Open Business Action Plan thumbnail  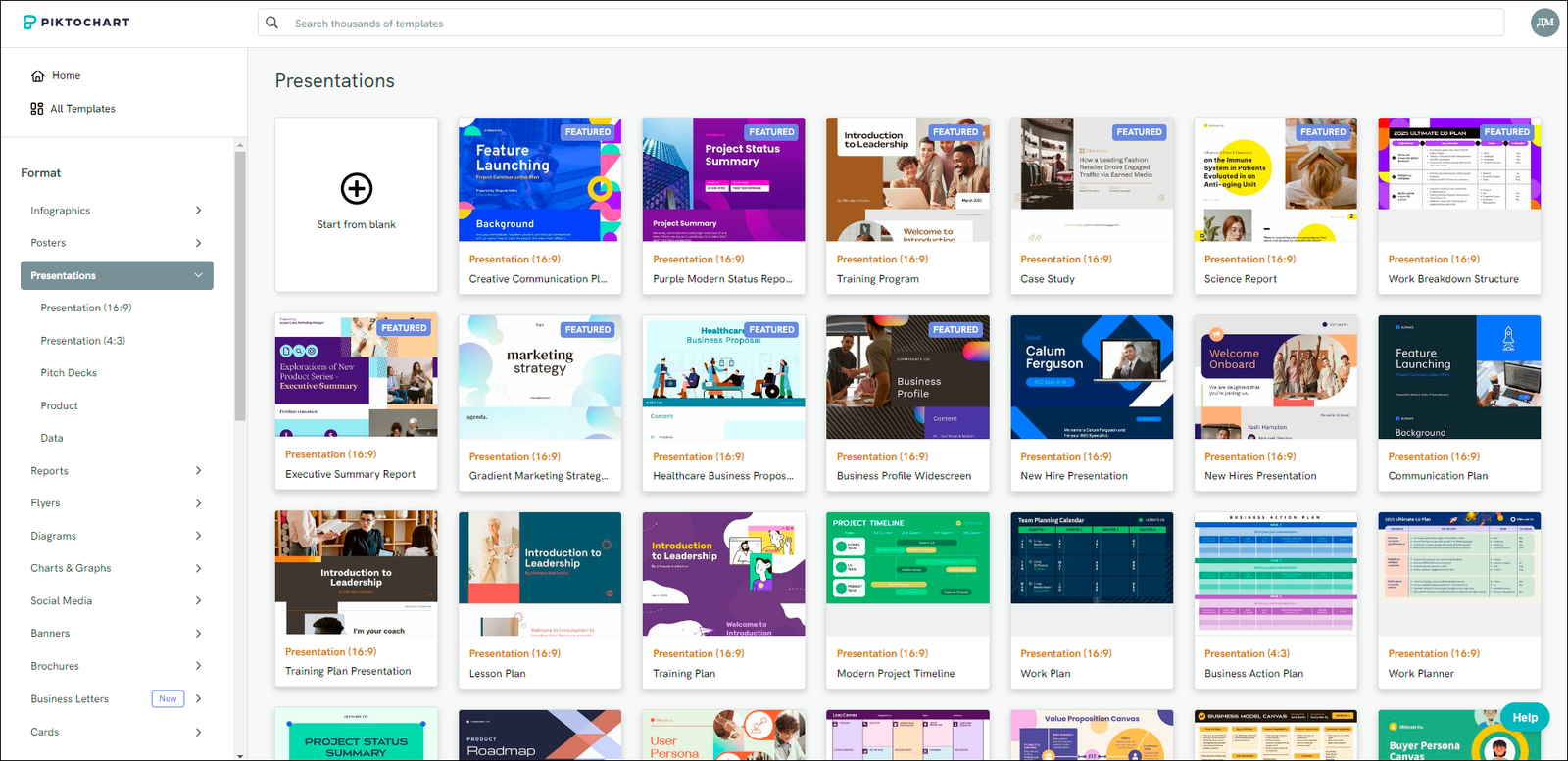[x=1276, y=574]
